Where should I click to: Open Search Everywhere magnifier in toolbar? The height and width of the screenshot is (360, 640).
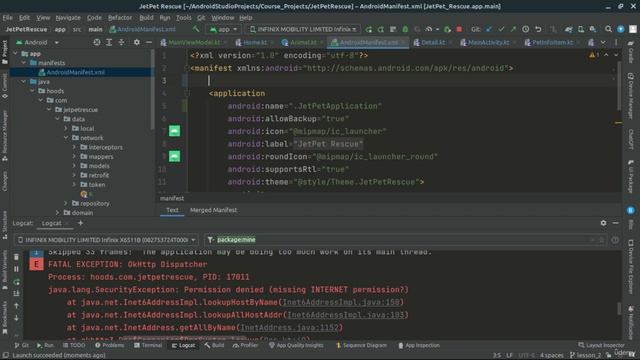click(x=608, y=29)
